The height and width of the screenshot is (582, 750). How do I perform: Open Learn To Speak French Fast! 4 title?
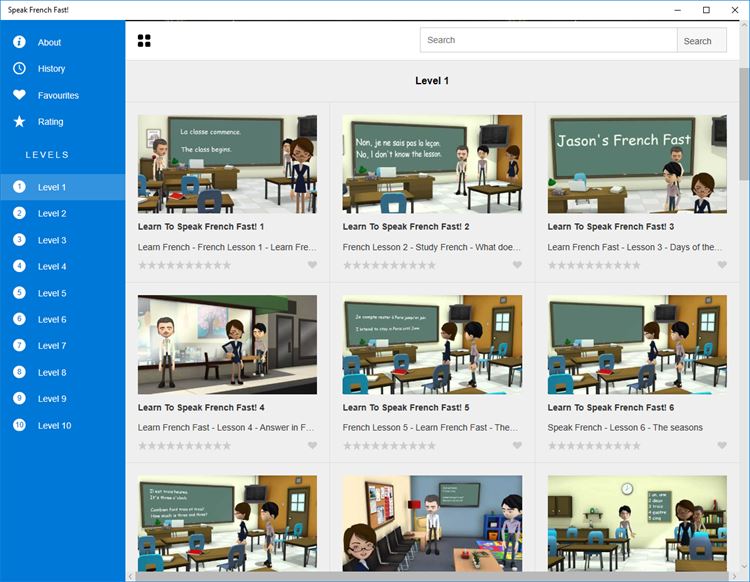201,407
